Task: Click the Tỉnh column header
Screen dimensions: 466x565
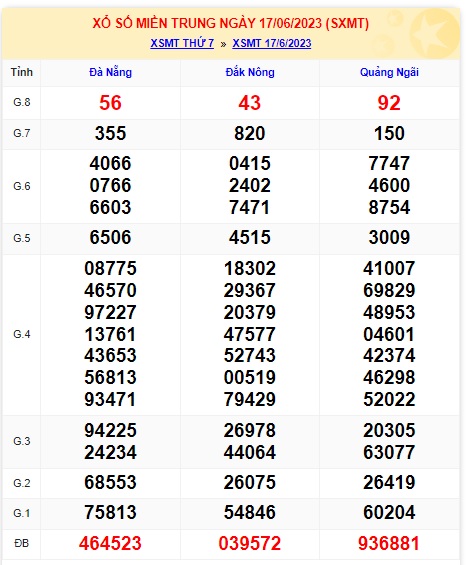Action: click(22, 72)
